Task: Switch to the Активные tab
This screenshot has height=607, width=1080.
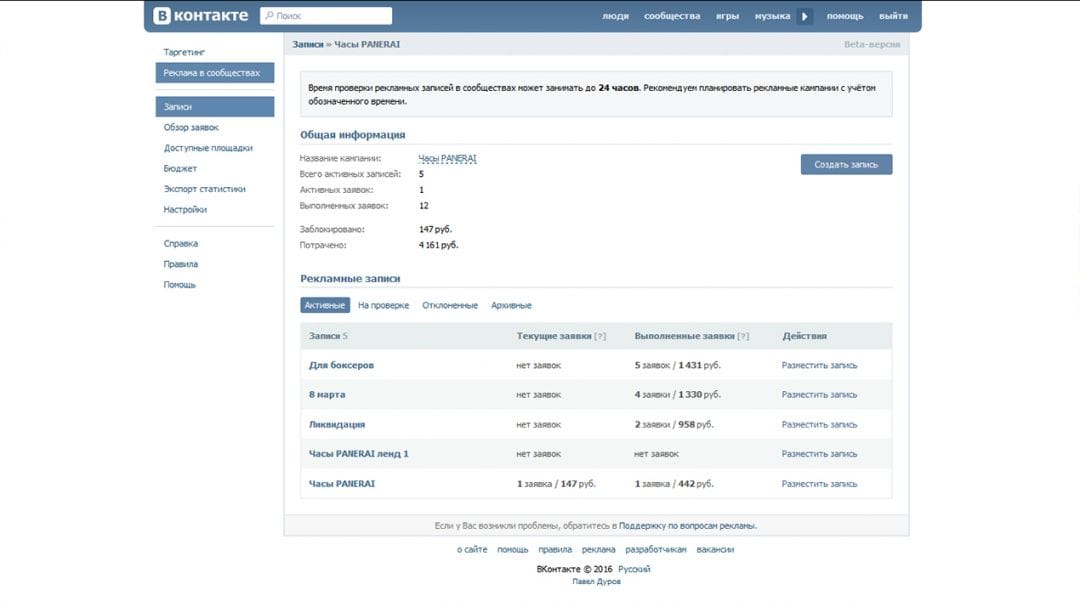Action: [324, 305]
